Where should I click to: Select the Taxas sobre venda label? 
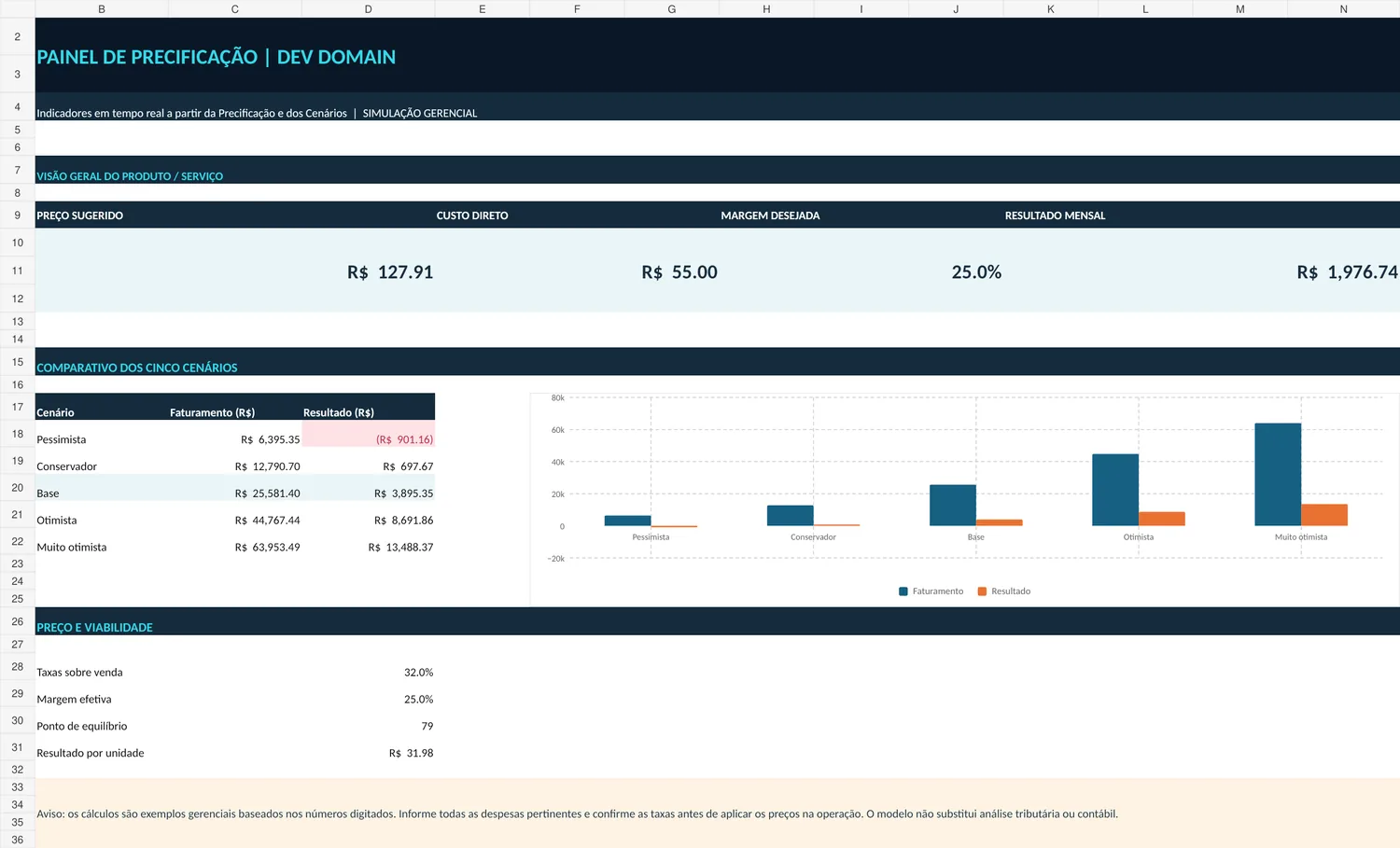click(x=79, y=673)
